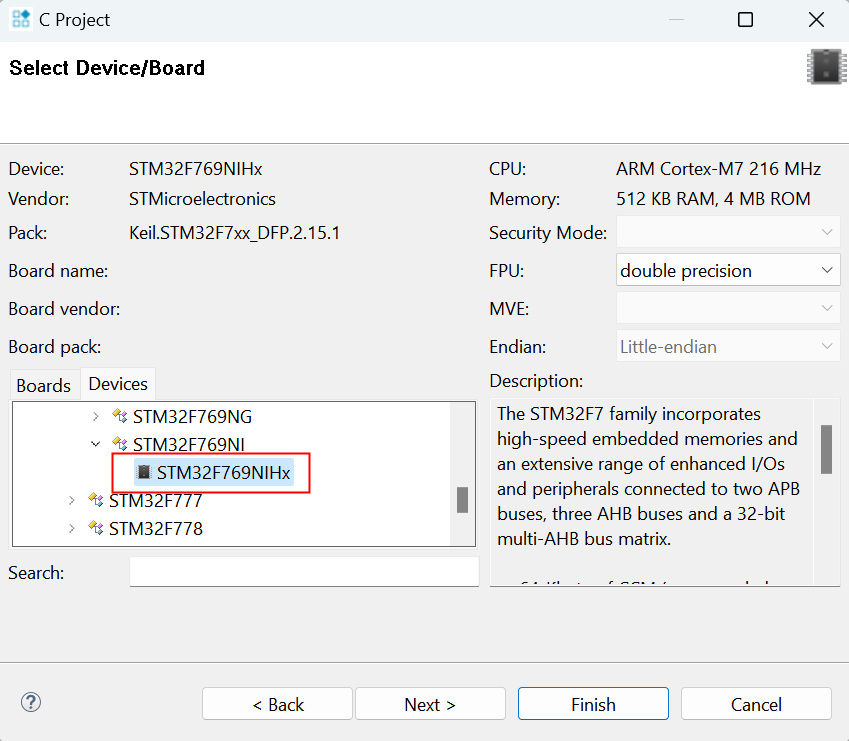Focus the Search input field

304,573
